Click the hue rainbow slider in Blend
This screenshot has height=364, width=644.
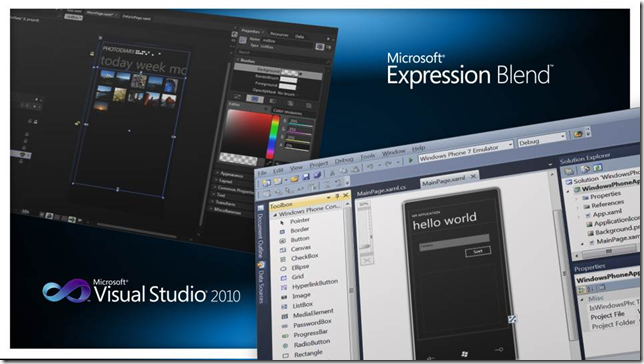(x=273, y=137)
